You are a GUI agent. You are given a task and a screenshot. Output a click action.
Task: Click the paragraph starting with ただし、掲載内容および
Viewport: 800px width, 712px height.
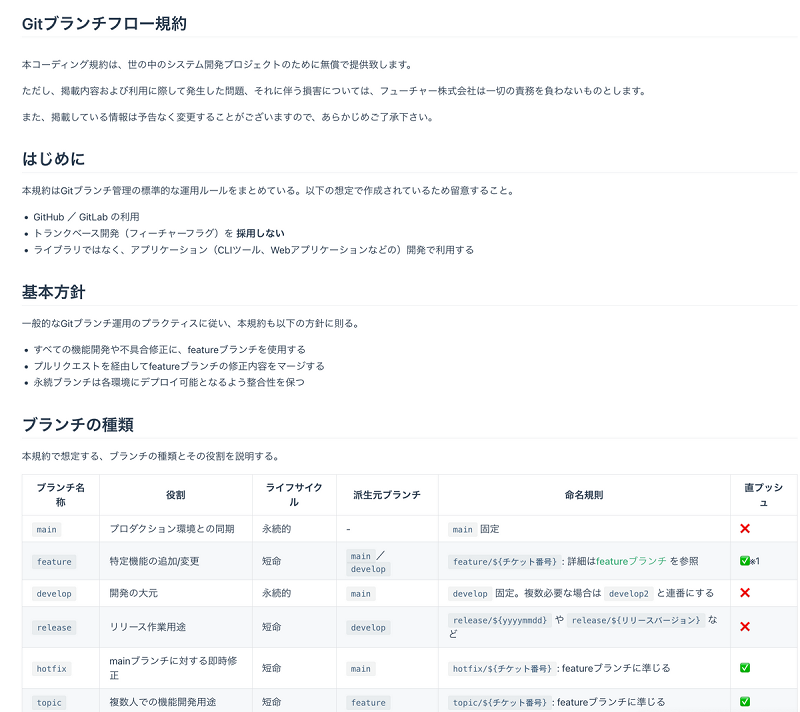[x=335, y=91]
